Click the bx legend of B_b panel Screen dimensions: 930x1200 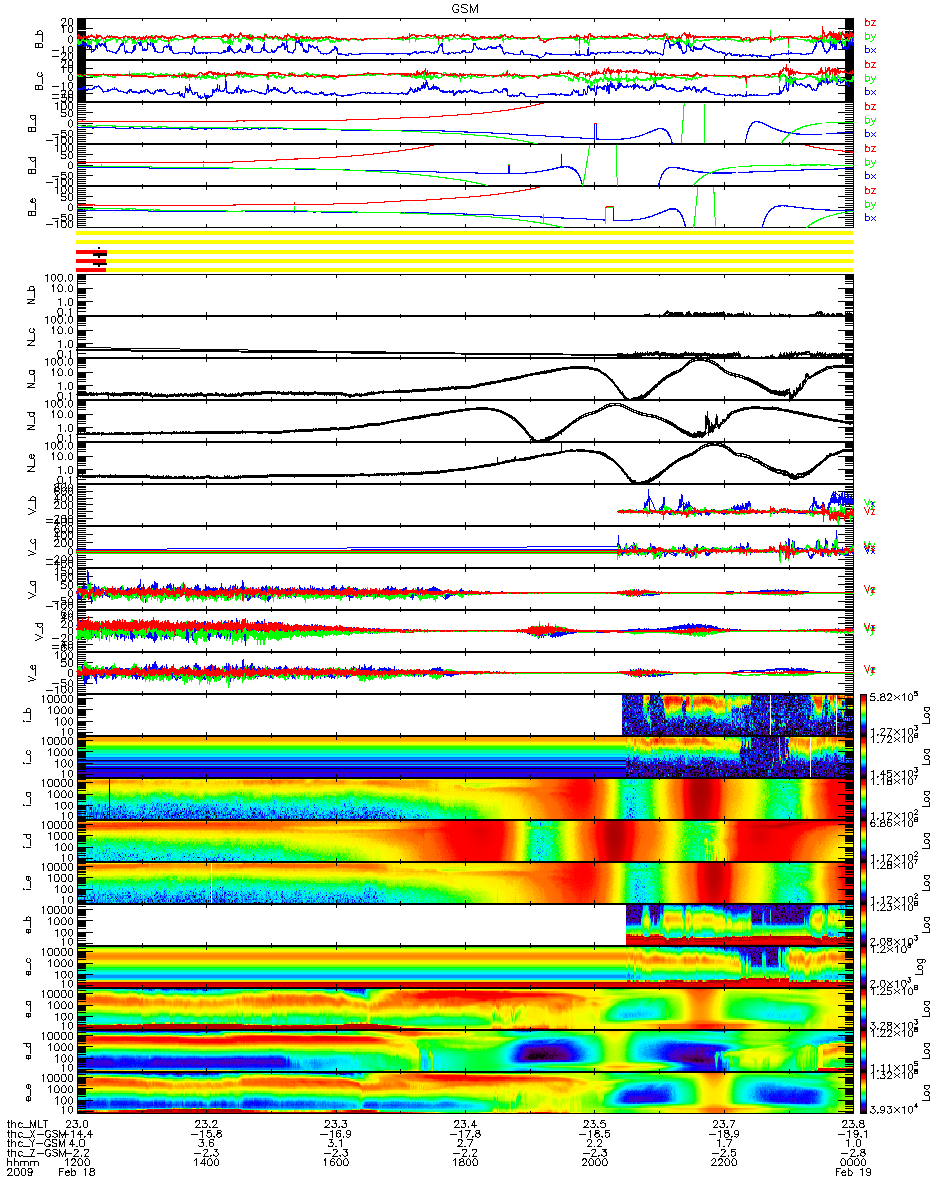(870, 49)
